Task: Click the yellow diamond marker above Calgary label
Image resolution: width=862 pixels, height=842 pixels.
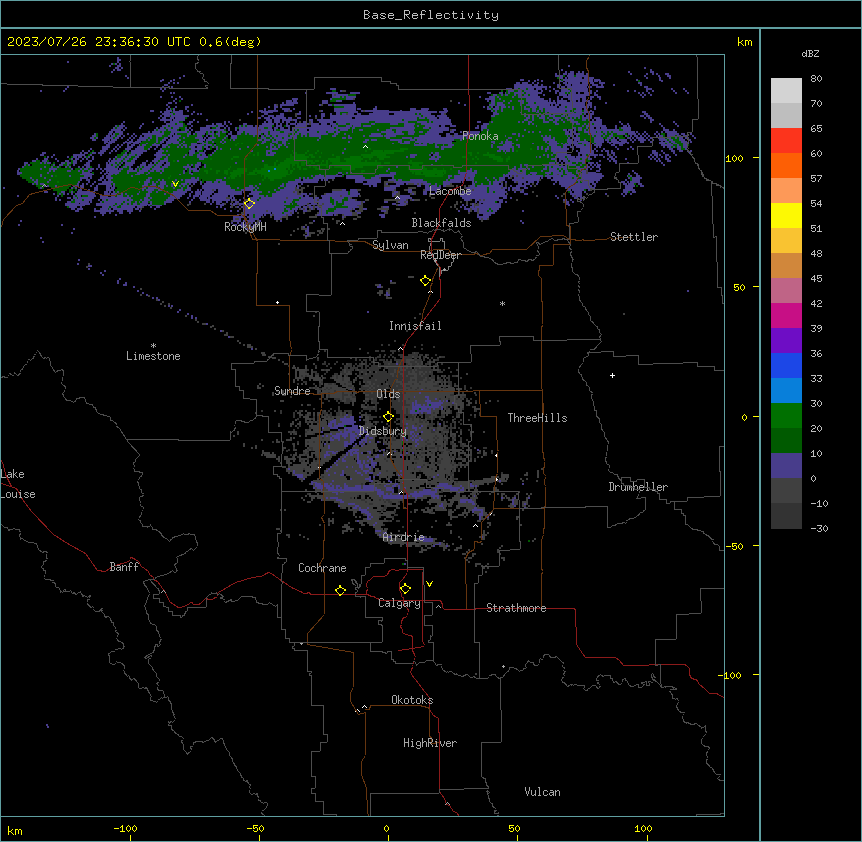Action: coord(405,589)
